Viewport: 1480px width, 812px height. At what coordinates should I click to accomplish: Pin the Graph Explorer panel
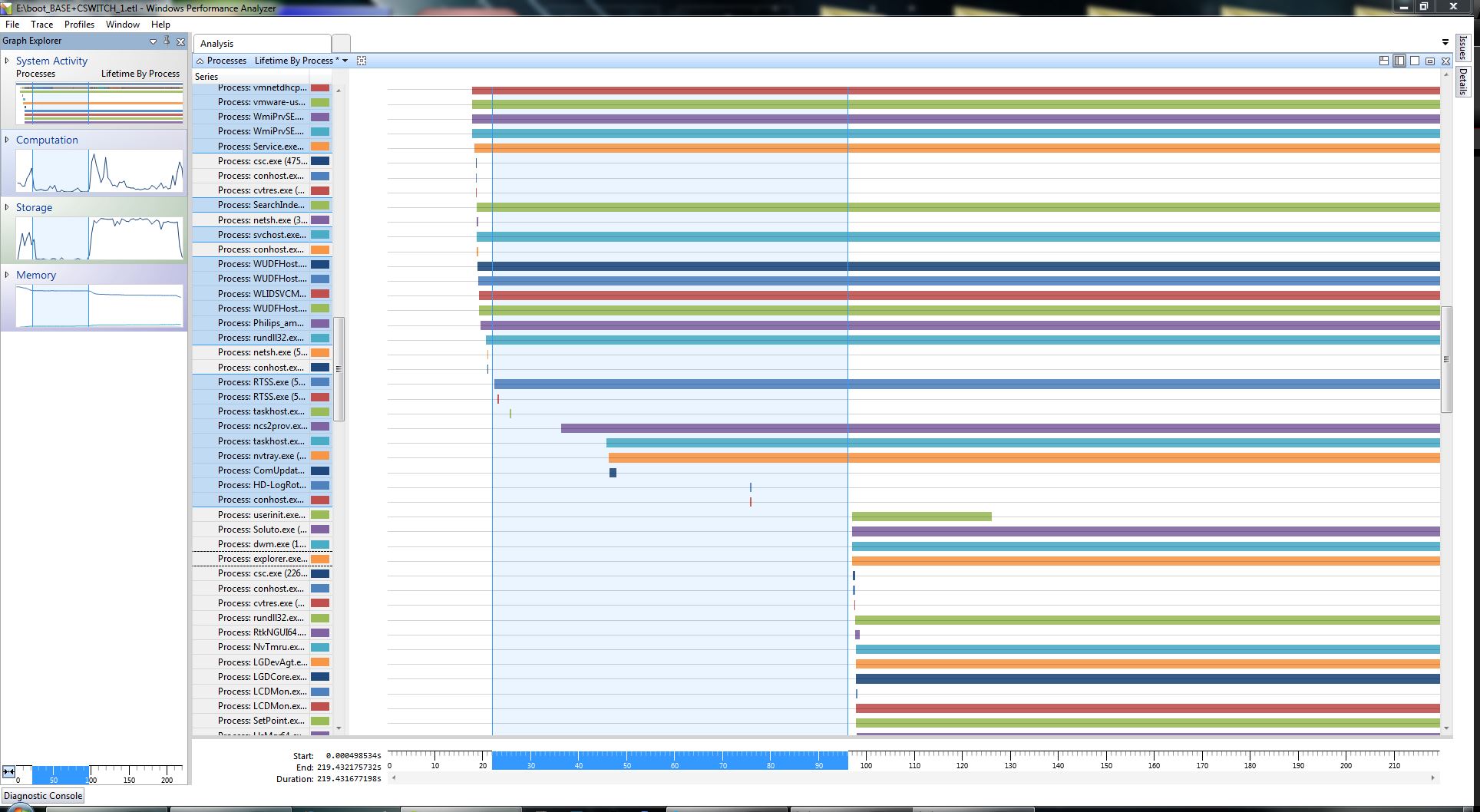pyautogui.click(x=167, y=41)
